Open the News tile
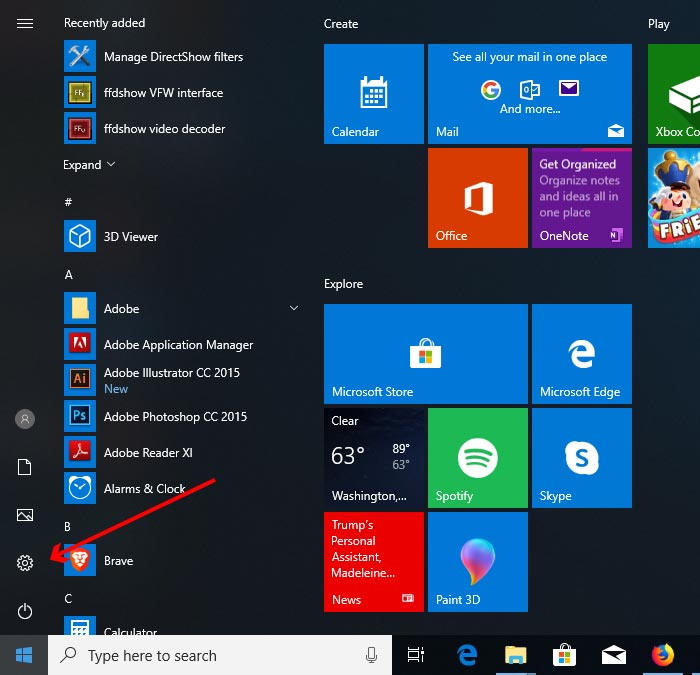700x675 pixels. pos(374,562)
